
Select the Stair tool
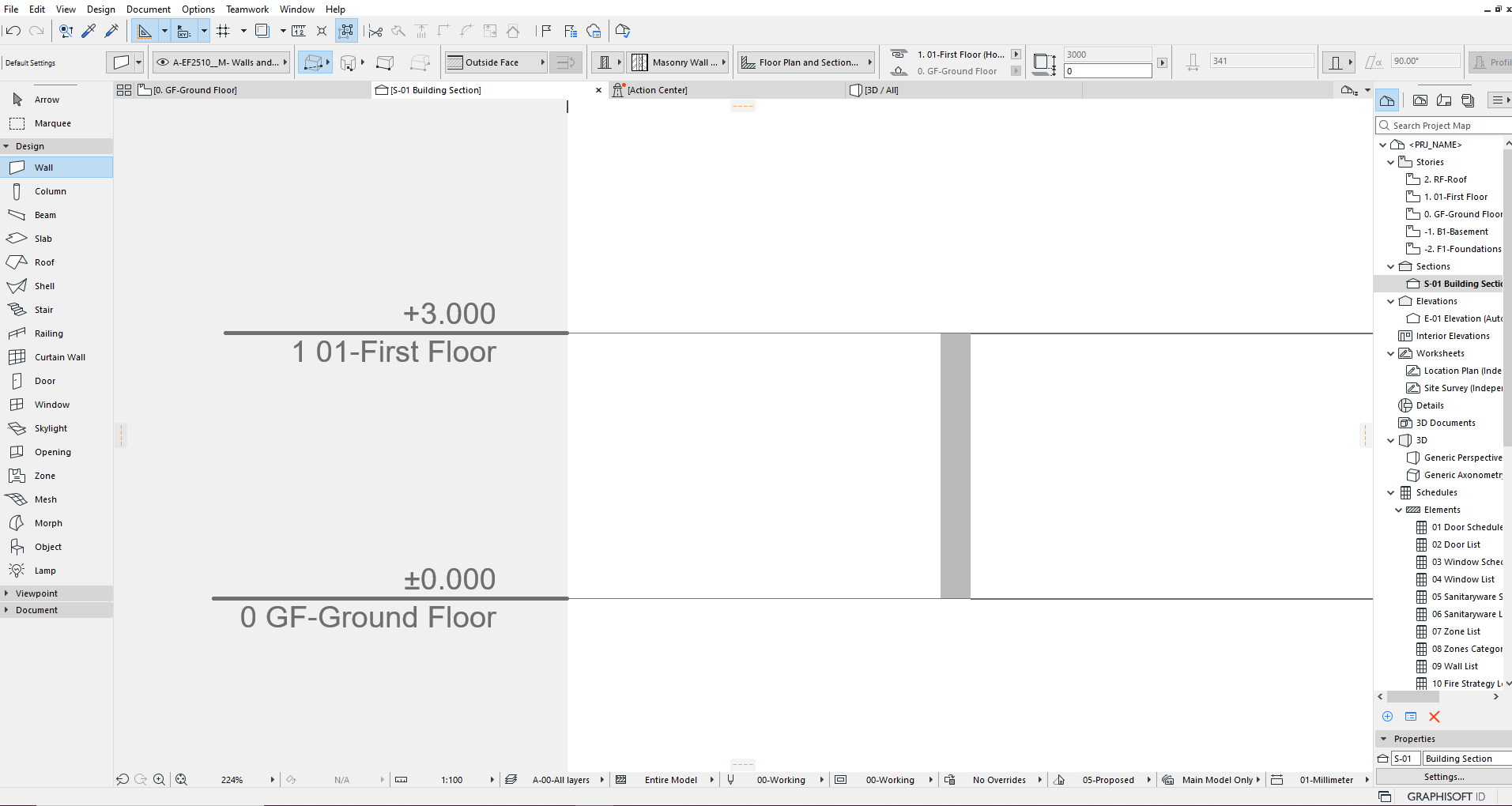[x=43, y=310]
